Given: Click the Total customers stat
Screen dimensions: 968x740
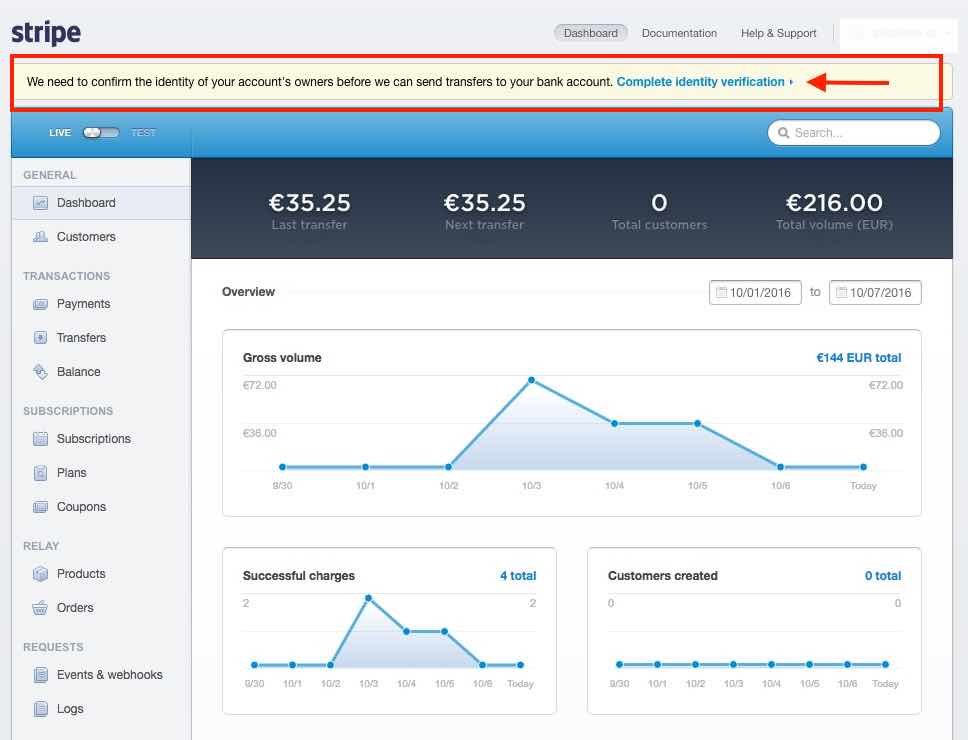Looking at the screenshot, I should (659, 210).
